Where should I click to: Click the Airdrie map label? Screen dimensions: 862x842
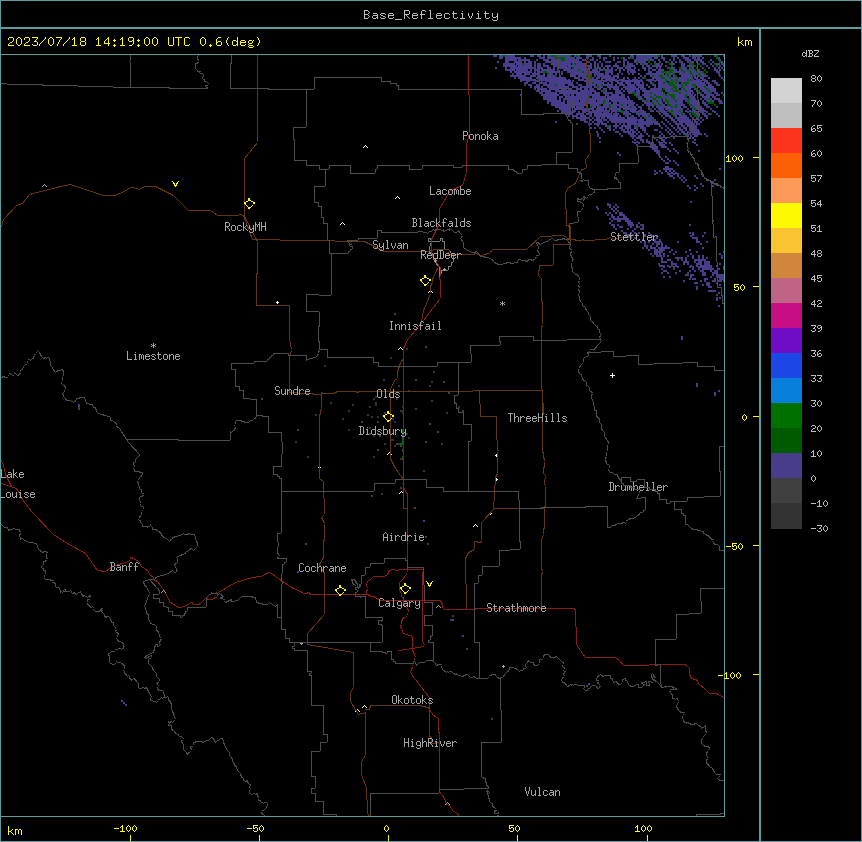tap(404, 537)
